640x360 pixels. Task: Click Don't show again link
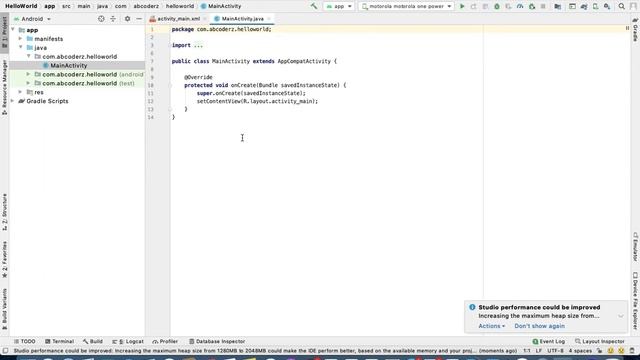pyautogui.click(x=540, y=326)
